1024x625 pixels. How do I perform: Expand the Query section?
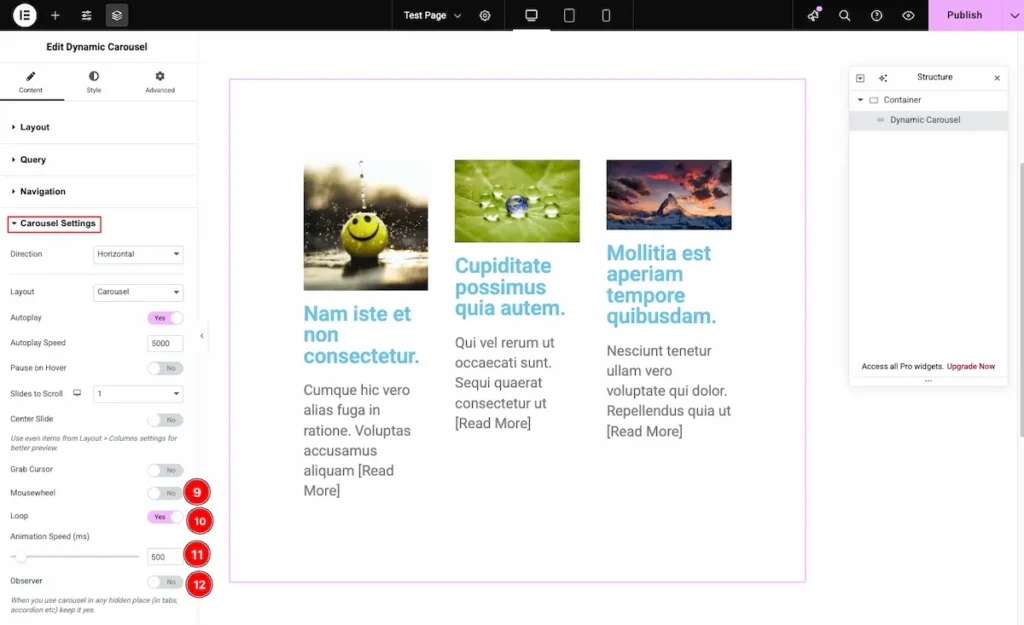tap(33, 160)
